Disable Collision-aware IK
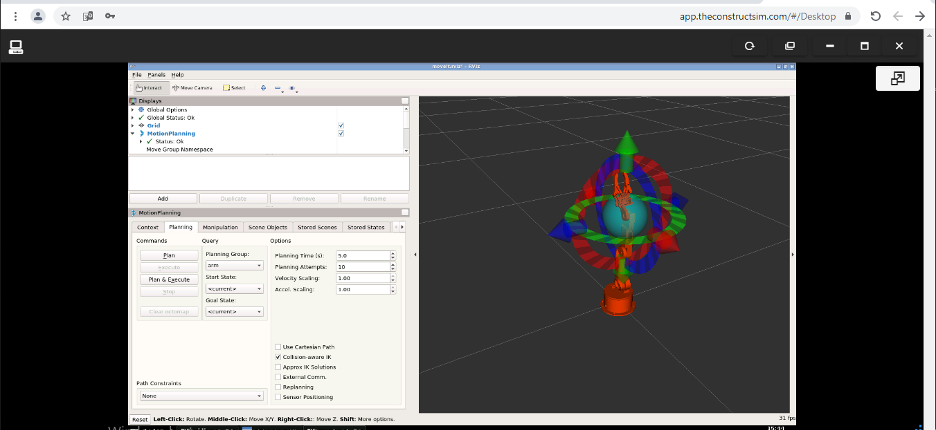This screenshot has height=430, width=936. pos(278,357)
